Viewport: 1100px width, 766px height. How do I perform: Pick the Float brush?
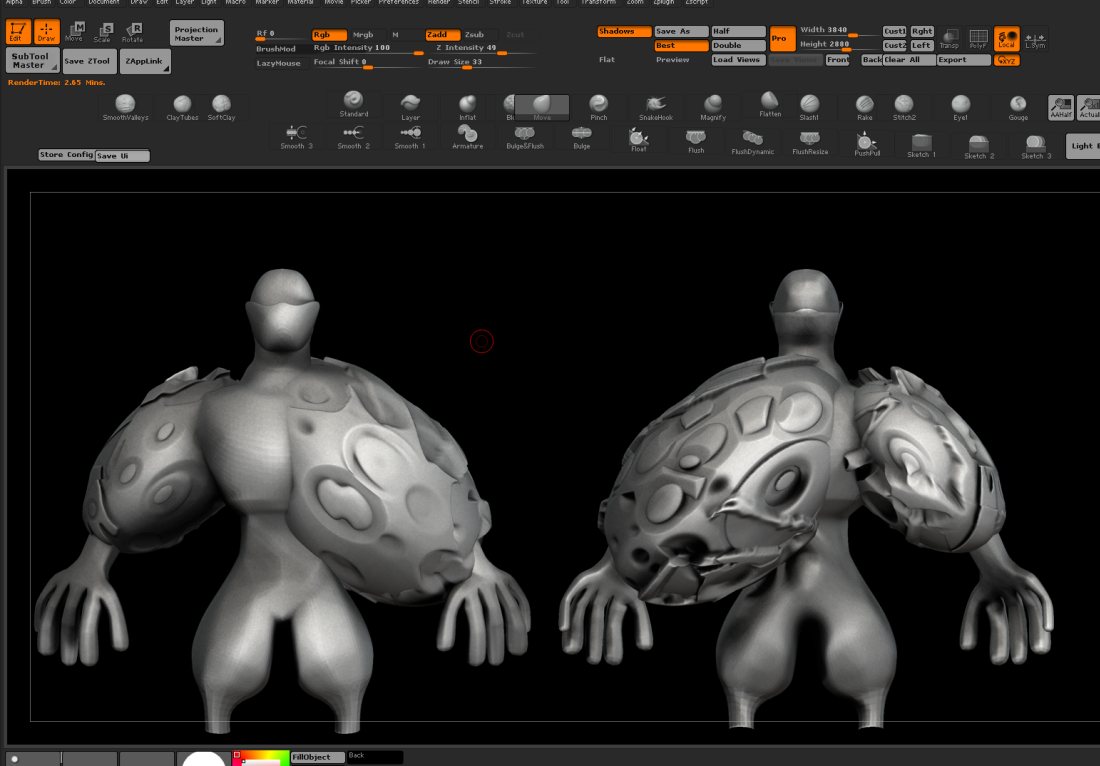(638, 140)
